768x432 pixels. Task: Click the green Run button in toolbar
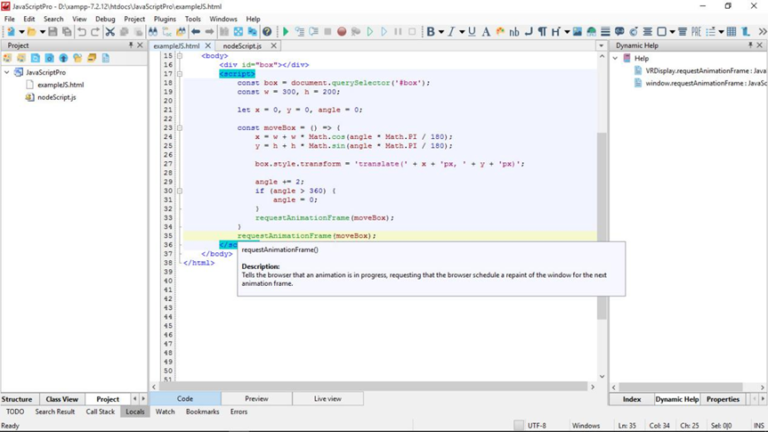coord(286,32)
